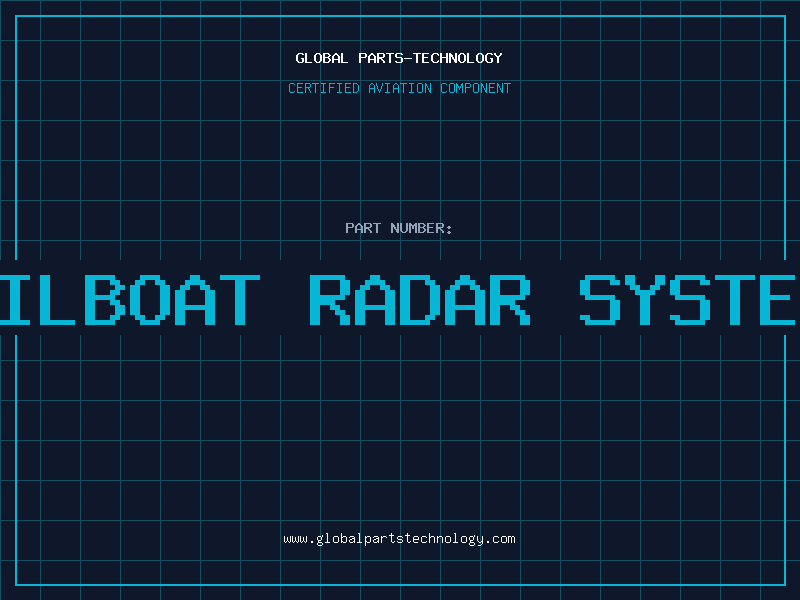Click the word GLOBAL in the header
Viewport: 800px width, 600px height.
point(321,58)
